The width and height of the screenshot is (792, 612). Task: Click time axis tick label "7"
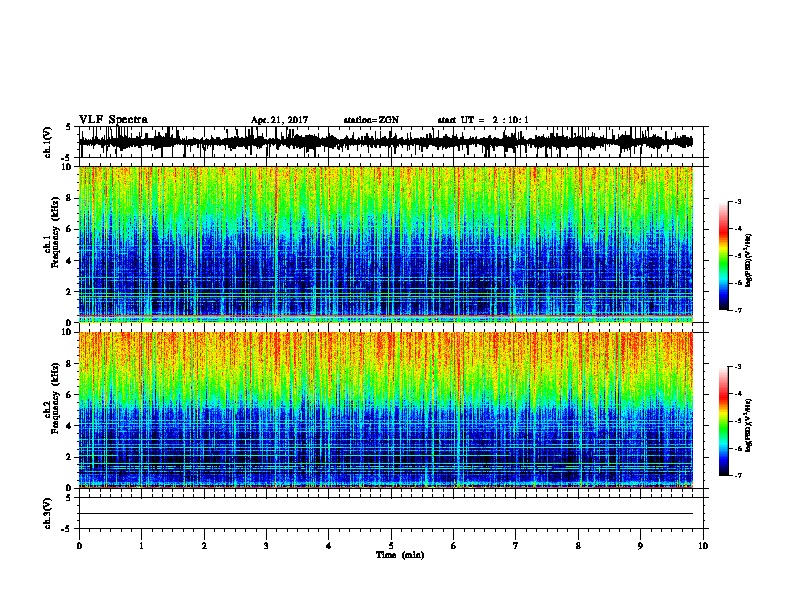pyautogui.click(x=516, y=546)
